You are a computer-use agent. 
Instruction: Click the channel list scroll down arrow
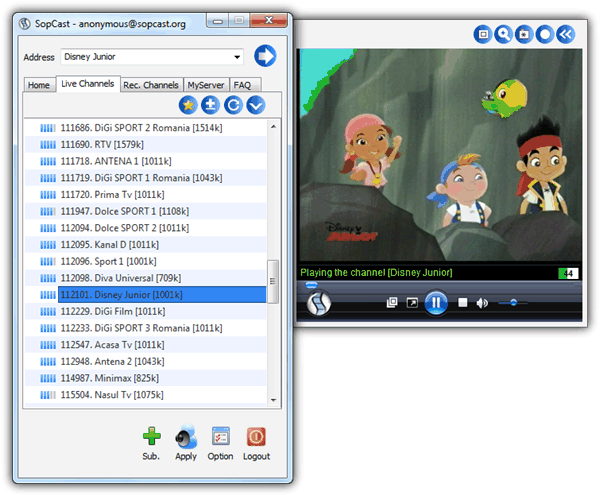coord(273,400)
